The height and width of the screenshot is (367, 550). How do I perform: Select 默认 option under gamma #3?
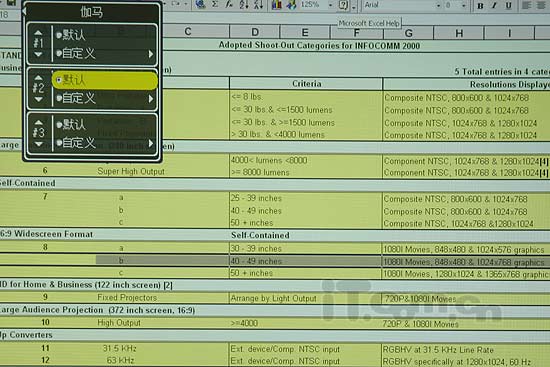[71, 124]
